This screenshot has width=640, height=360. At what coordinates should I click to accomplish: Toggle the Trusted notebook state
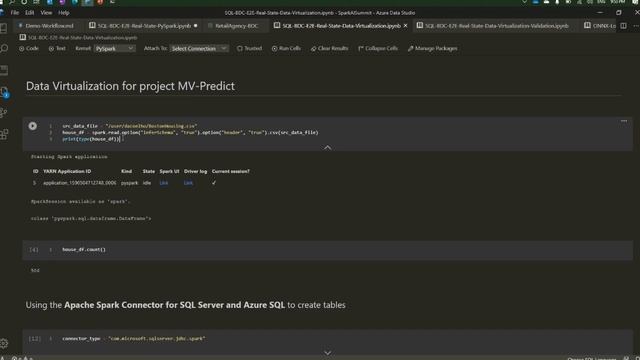[x=249, y=48]
